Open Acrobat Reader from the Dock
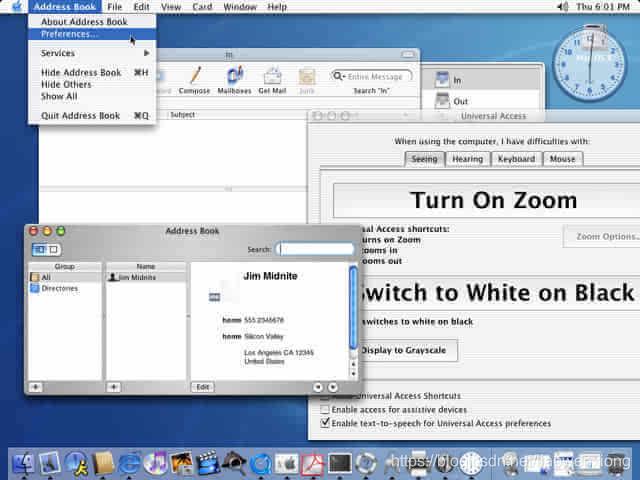 [313, 464]
